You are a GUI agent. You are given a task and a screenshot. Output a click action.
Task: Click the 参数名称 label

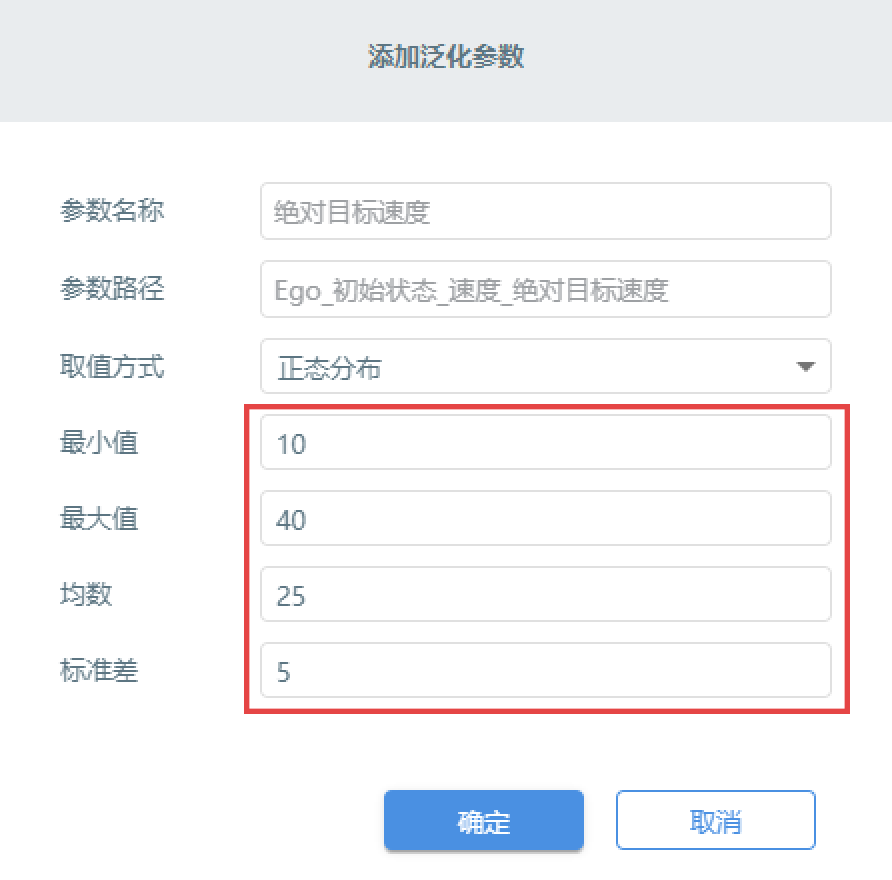[112, 210]
